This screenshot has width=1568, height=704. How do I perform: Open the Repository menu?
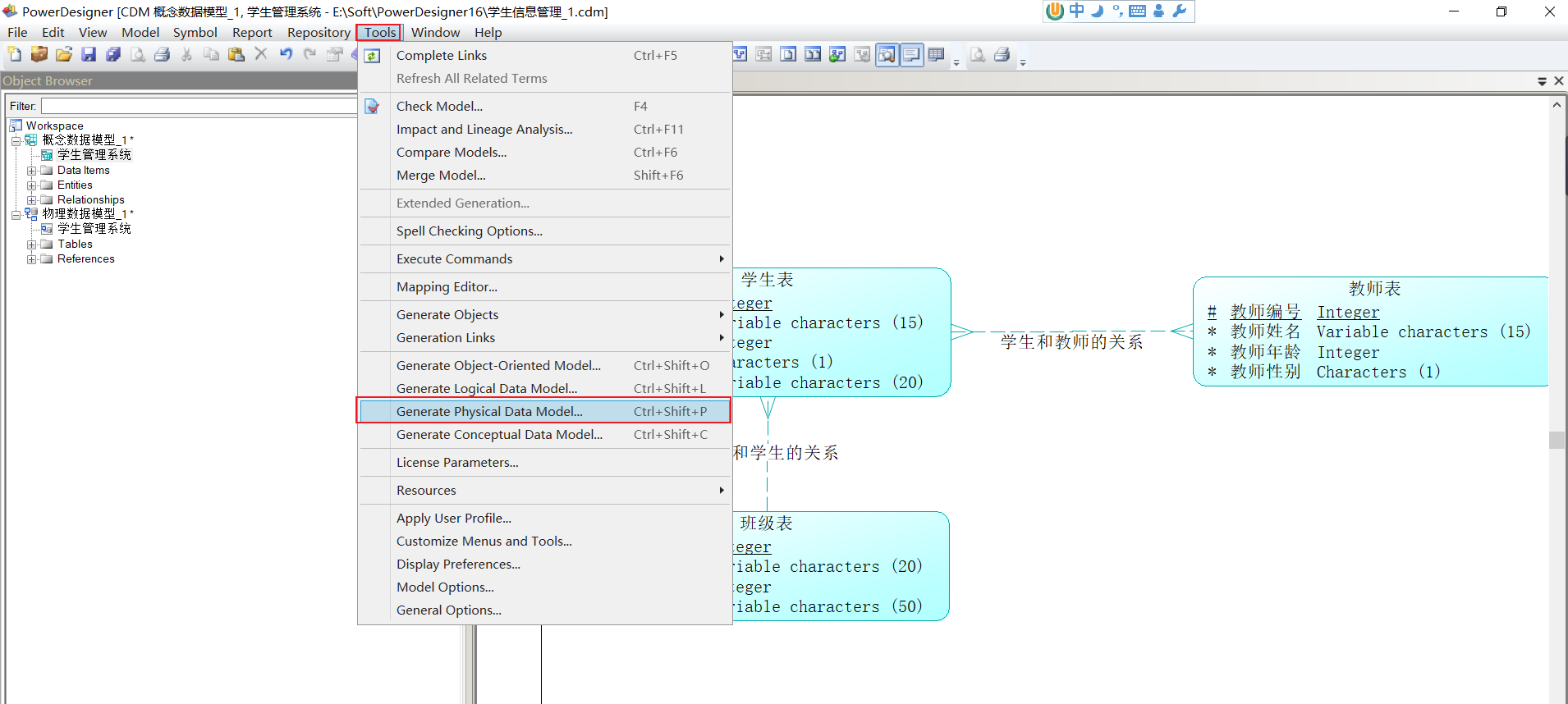click(319, 32)
